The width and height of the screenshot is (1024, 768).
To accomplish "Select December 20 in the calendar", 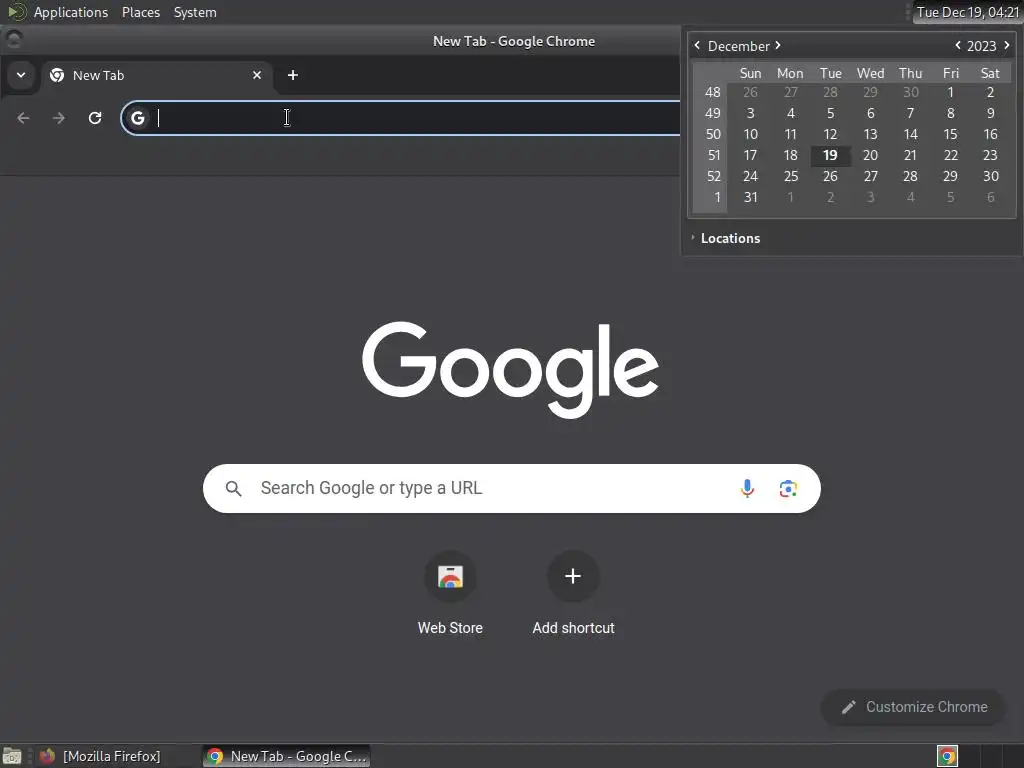I will pyautogui.click(x=870, y=155).
